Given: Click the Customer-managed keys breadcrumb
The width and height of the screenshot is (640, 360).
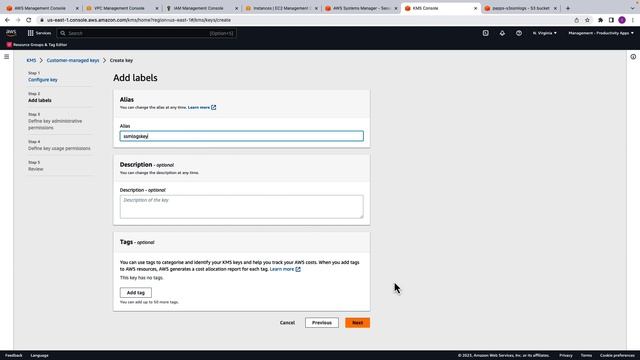Looking at the screenshot, I should click(x=73, y=60).
